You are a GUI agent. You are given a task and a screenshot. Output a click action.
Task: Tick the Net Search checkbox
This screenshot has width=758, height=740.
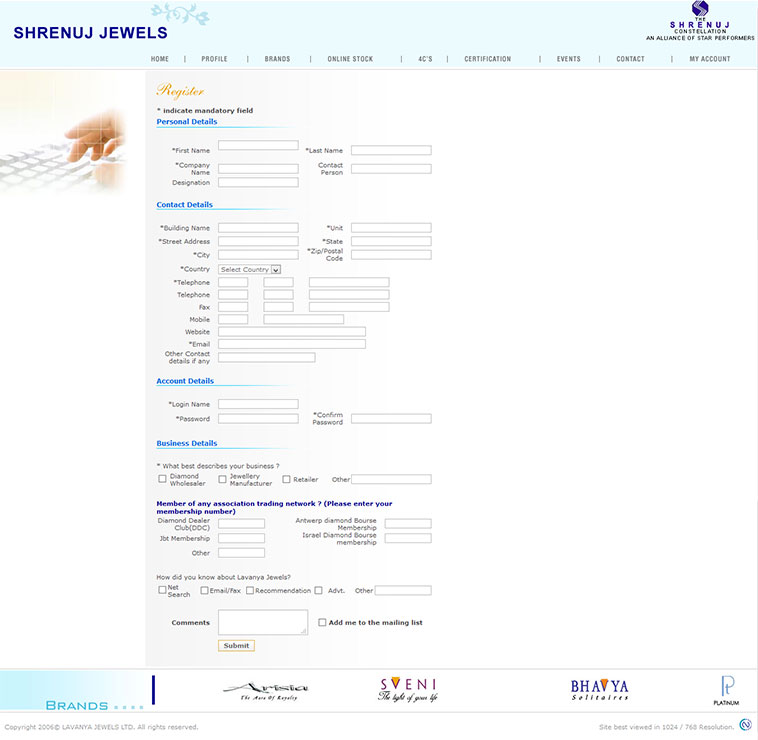click(x=162, y=590)
